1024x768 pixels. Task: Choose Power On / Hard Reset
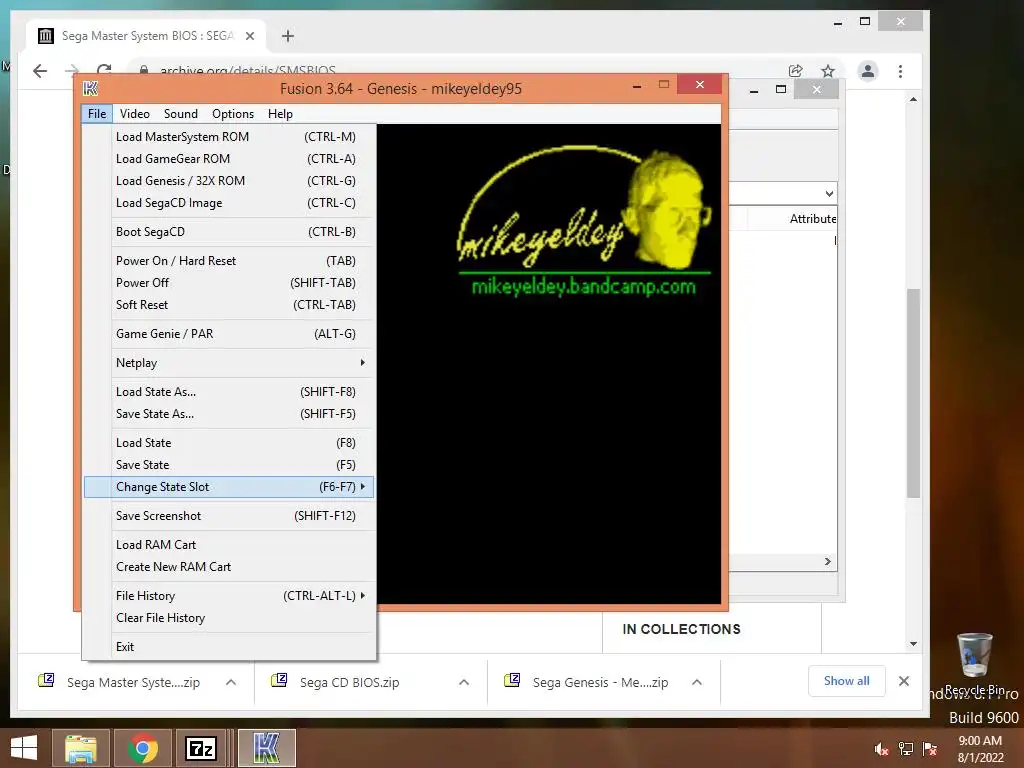(229, 261)
